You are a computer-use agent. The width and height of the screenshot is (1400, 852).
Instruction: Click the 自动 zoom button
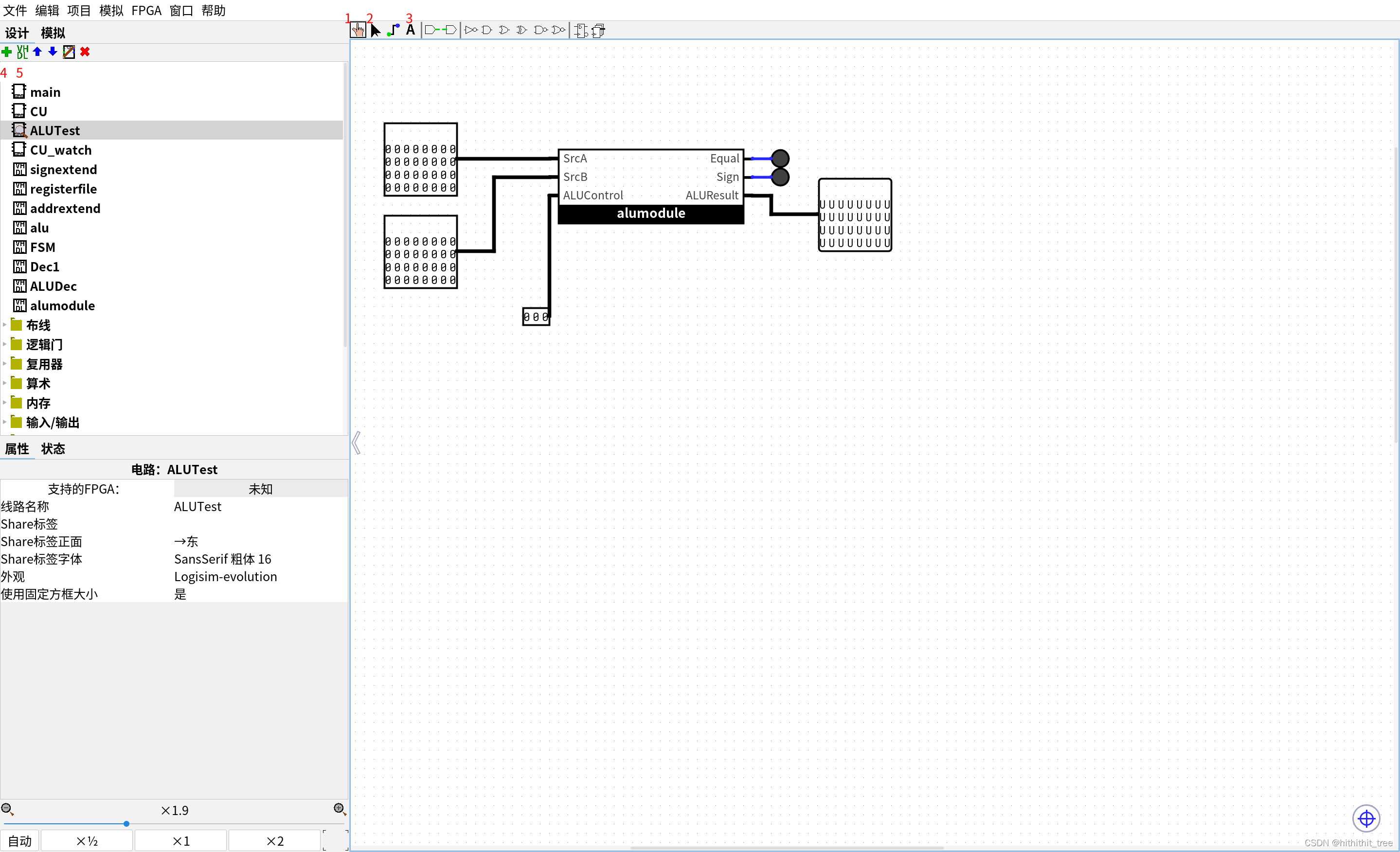coord(20,841)
